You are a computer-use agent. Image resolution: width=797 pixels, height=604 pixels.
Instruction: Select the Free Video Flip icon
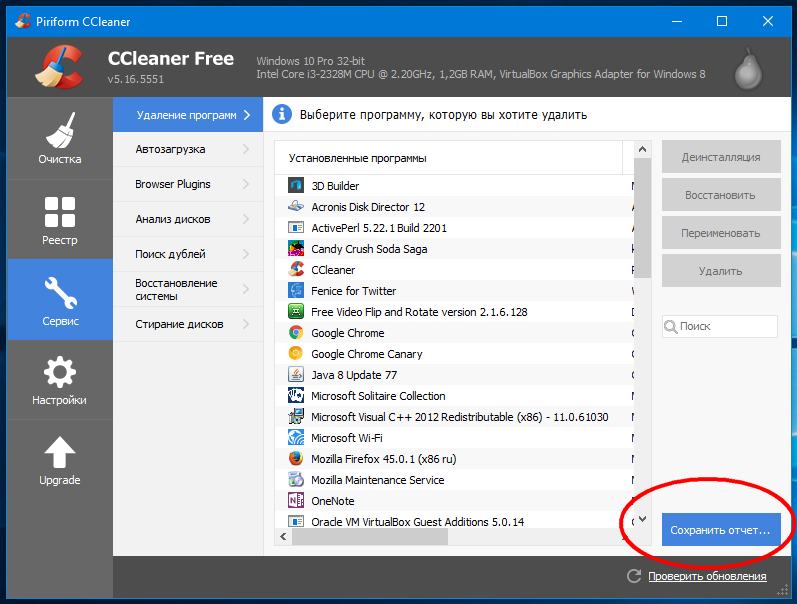click(296, 311)
